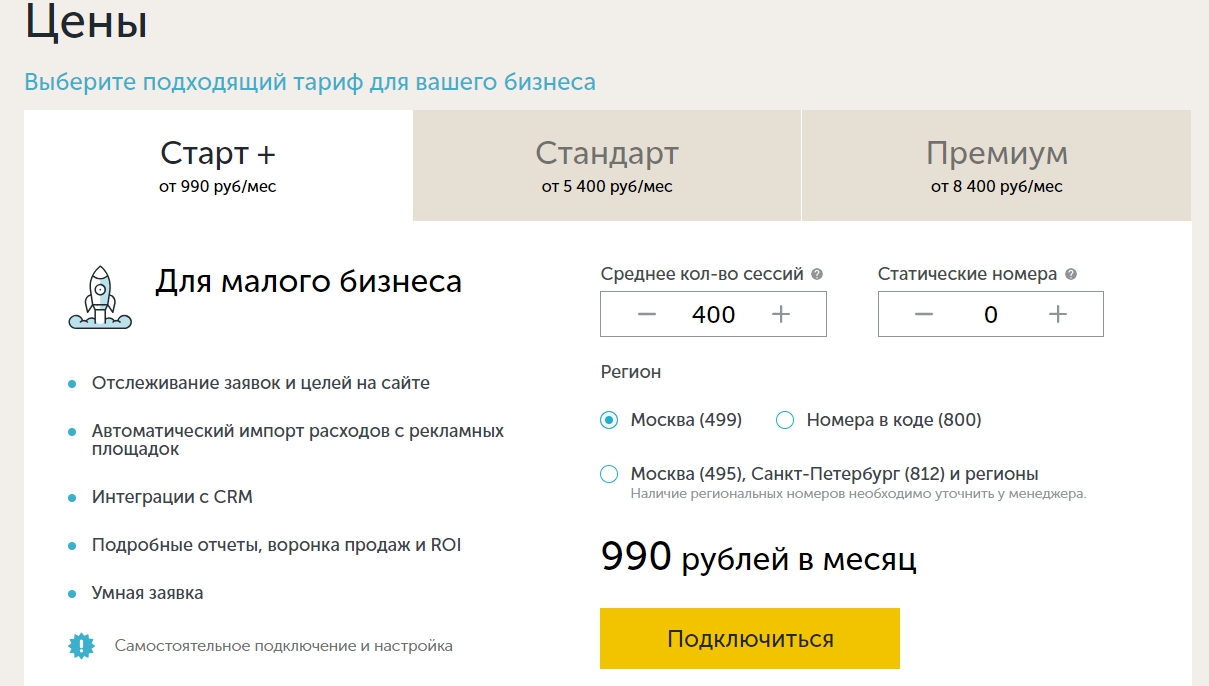Select Москва (495), Санкт-Петербург regions option
The image size is (1209, 686).
tap(609, 474)
